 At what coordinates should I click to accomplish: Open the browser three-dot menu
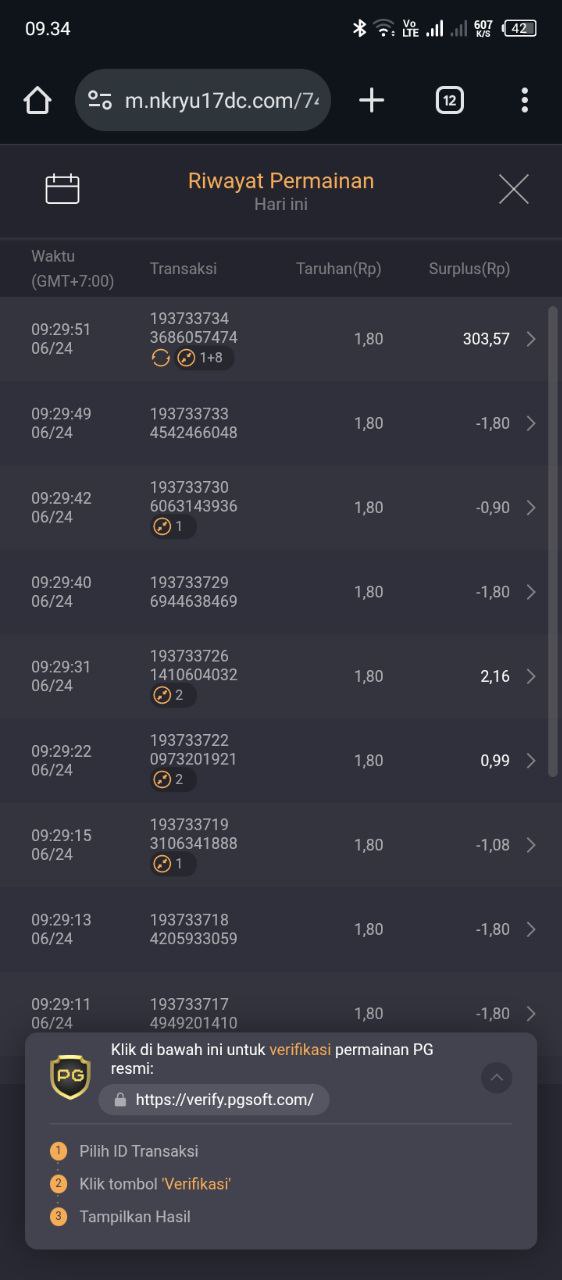click(524, 100)
